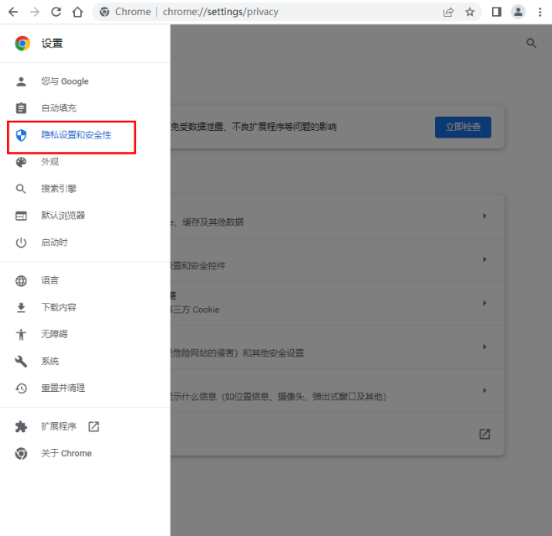The height and width of the screenshot is (536, 552).
Task: Open the home page icon
Action: [x=77, y=12]
